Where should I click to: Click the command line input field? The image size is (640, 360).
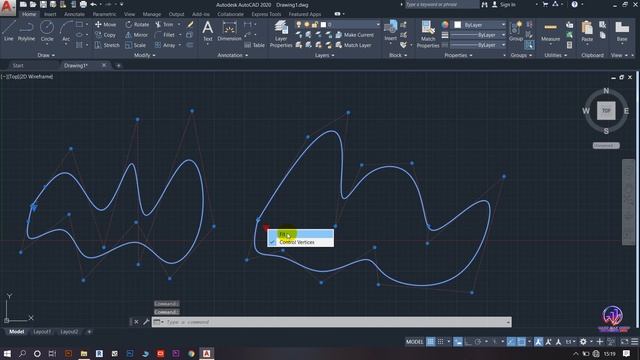tap(331, 322)
